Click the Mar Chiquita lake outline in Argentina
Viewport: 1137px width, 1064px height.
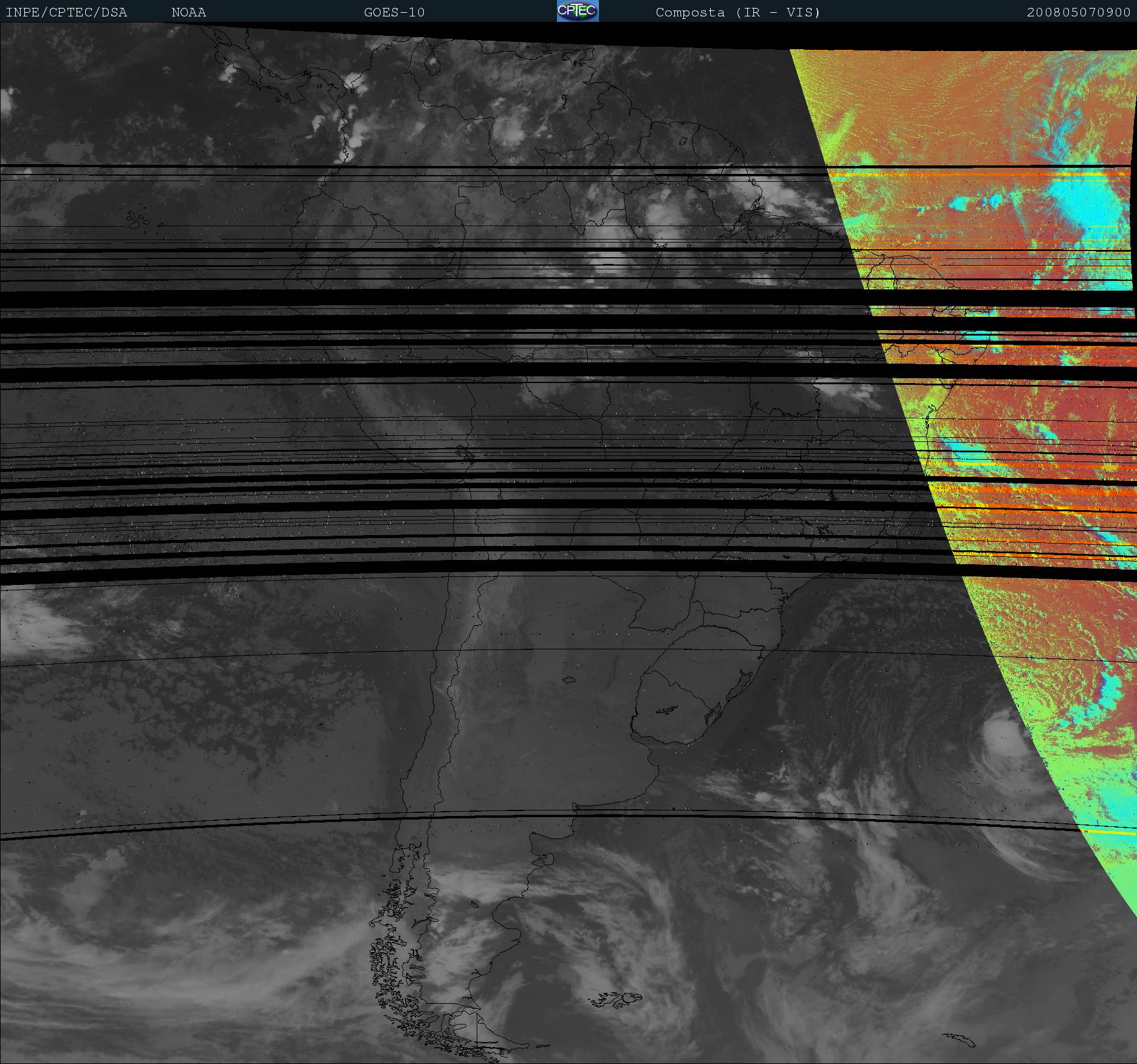569,680
